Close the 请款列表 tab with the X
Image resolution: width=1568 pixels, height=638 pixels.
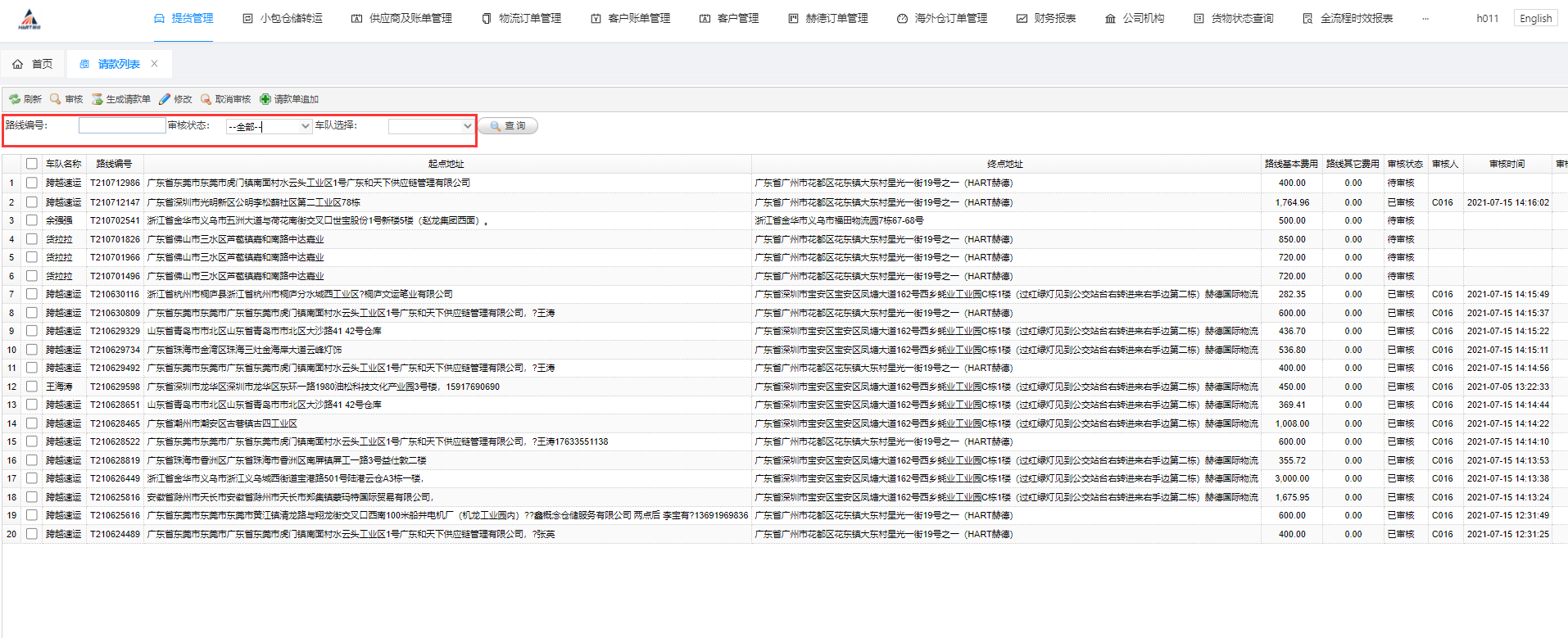154,64
